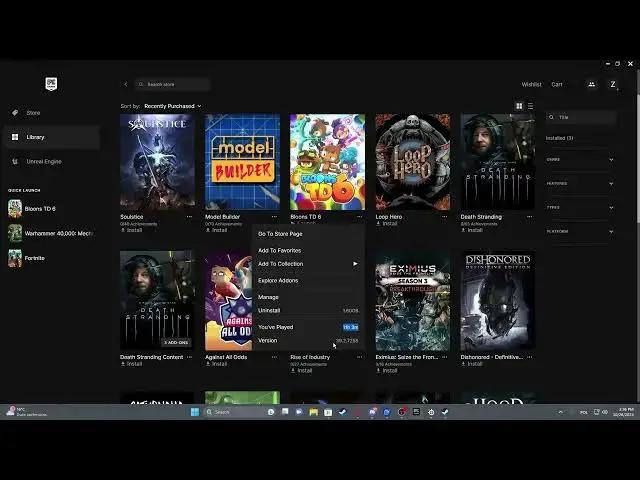
Task: Open the Windows Start button
Action: [195, 412]
